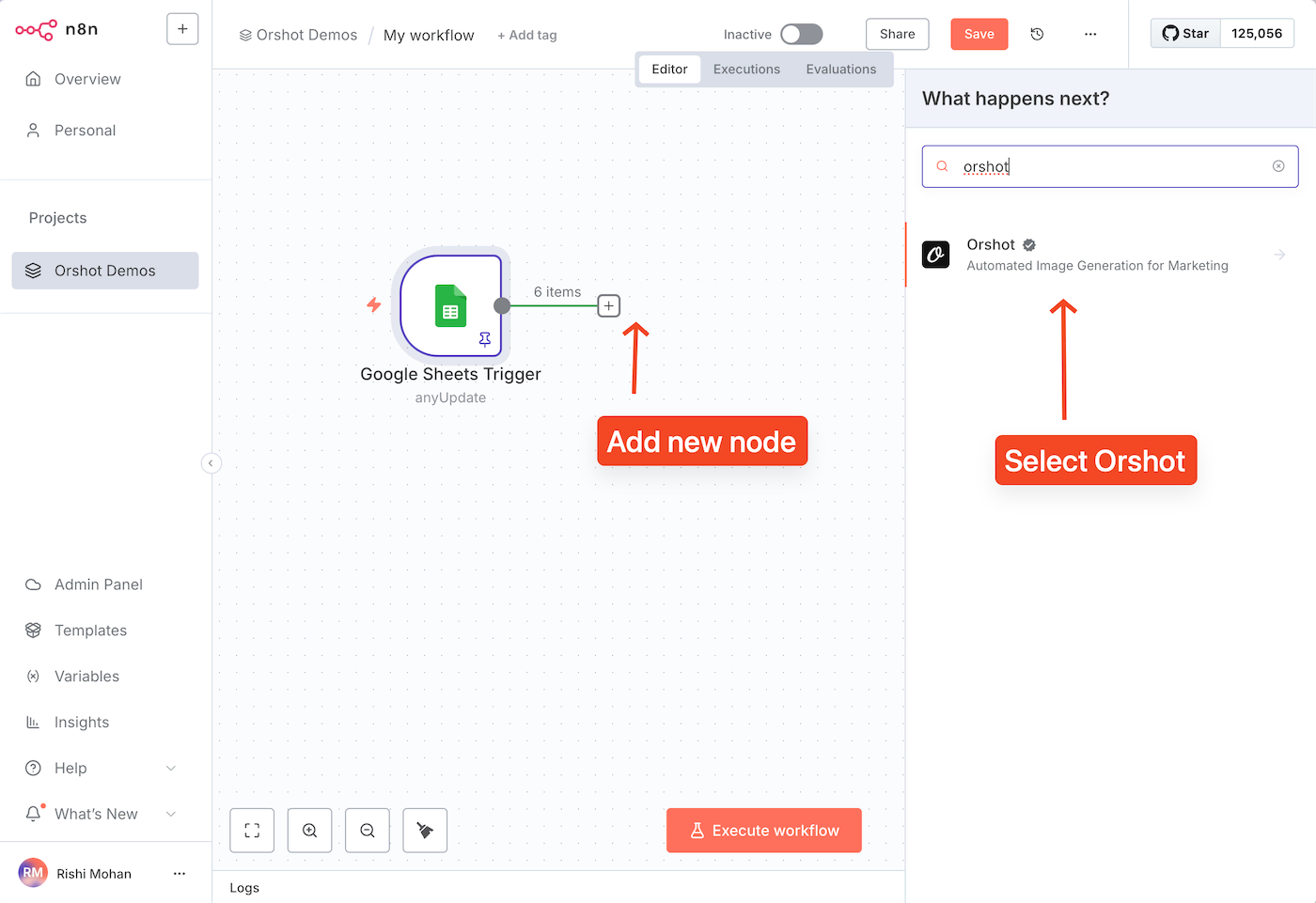Click the node's plus connector

click(609, 305)
